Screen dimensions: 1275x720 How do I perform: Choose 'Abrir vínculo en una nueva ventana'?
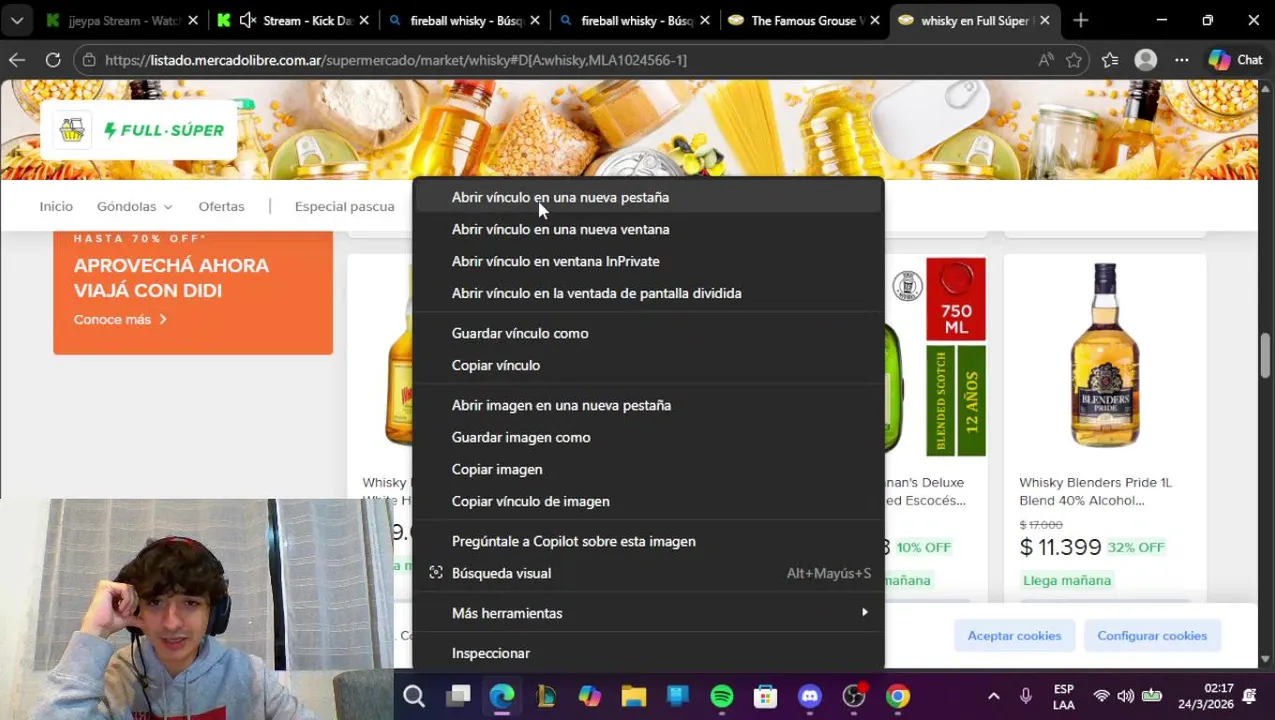[x=648, y=229]
